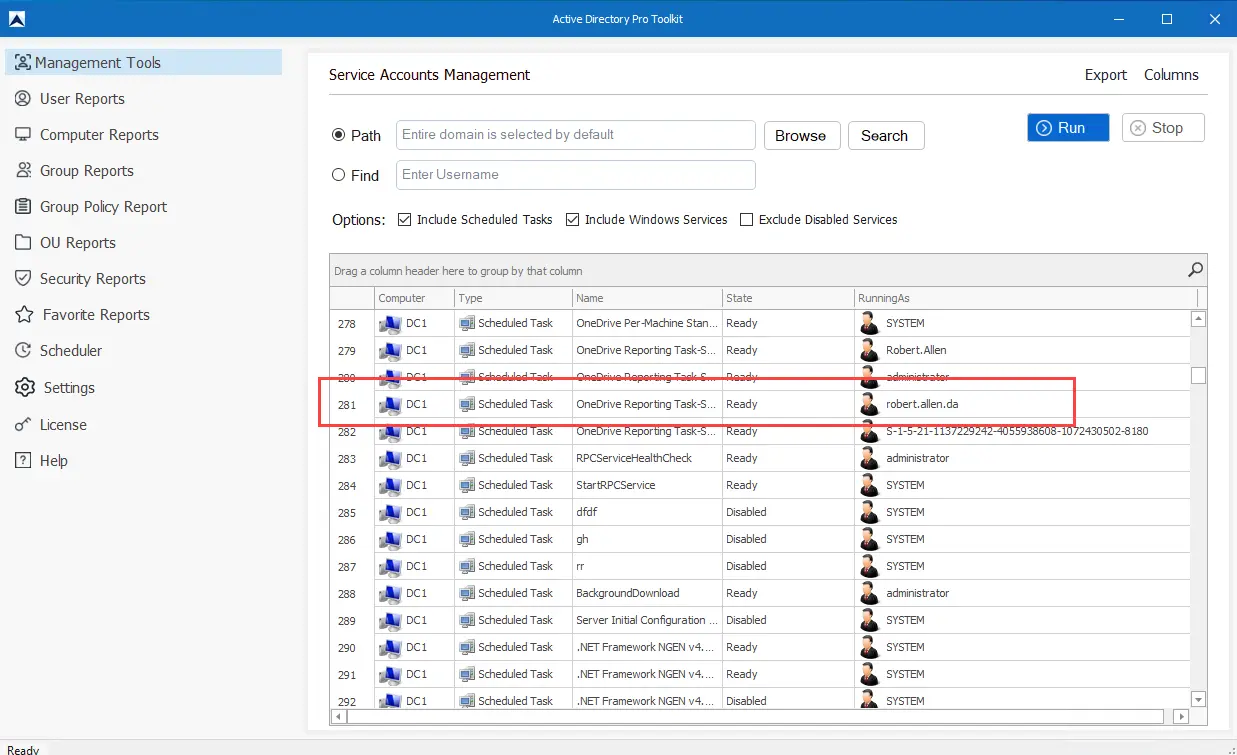Click the OU Reports folder icon

coord(23,242)
